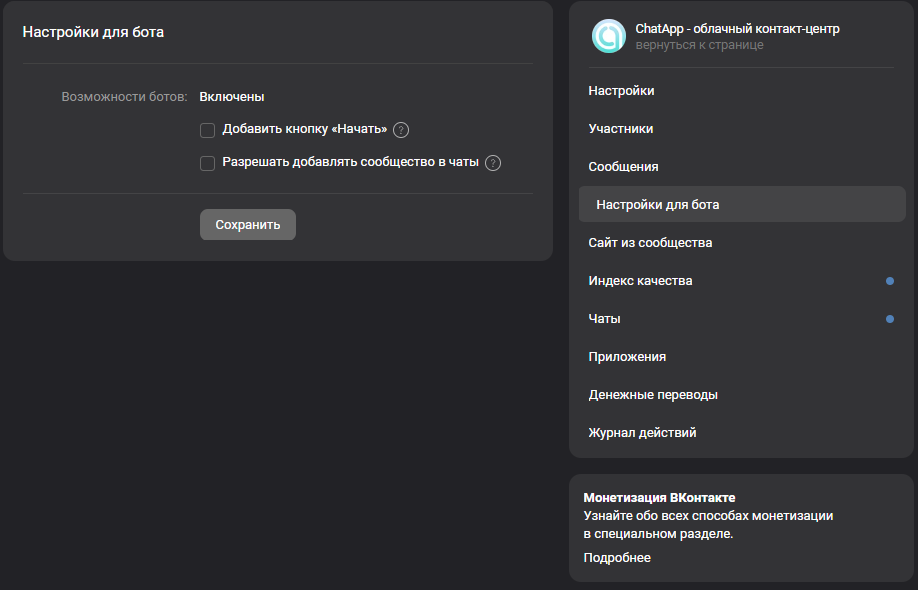The image size is (918, 590).
Task: Open Настройки in the sidebar menu
Action: [621, 91]
